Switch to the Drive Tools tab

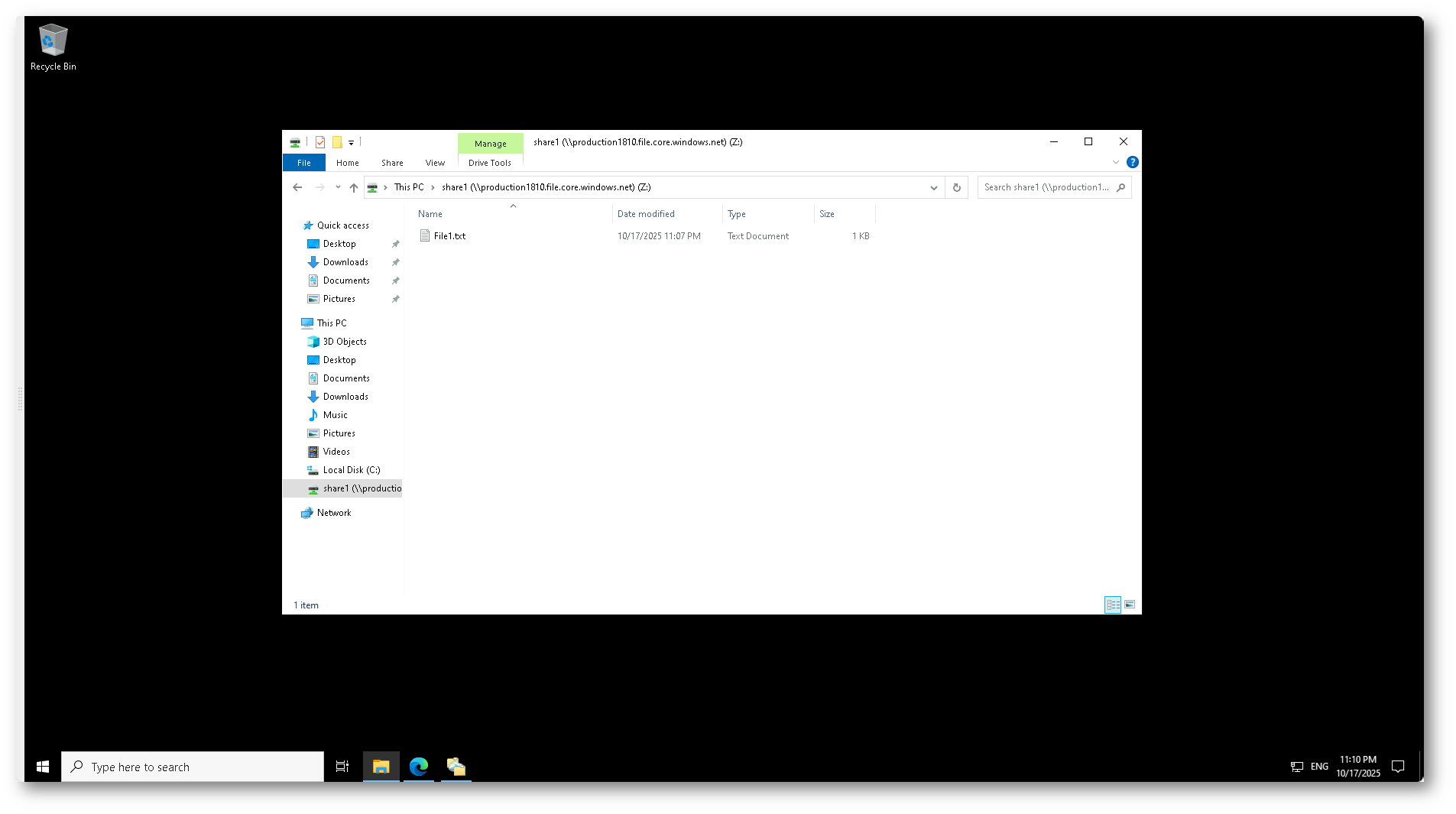point(489,163)
